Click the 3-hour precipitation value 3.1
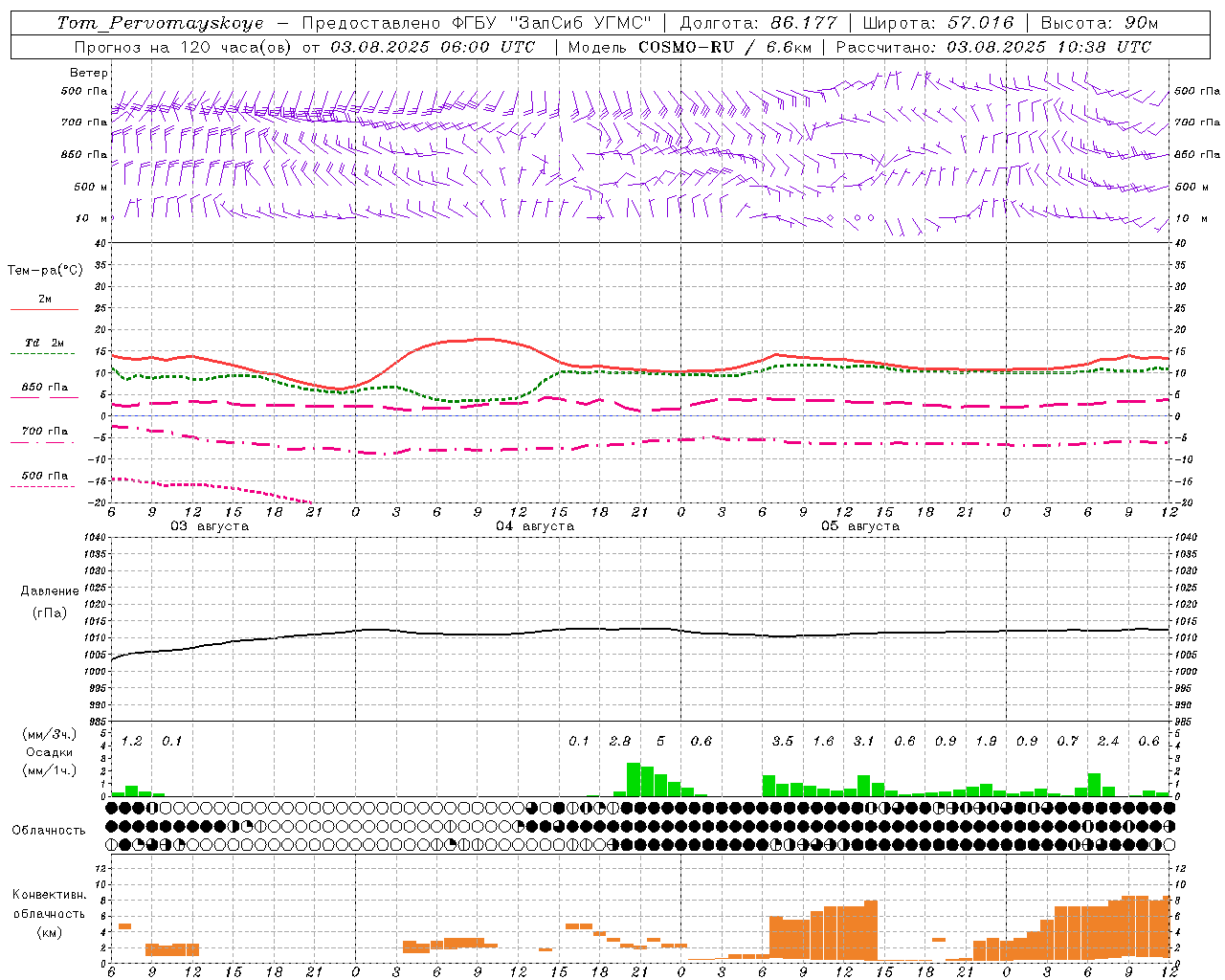Image resolution: width=1225 pixels, height=980 pixels. 864,741
